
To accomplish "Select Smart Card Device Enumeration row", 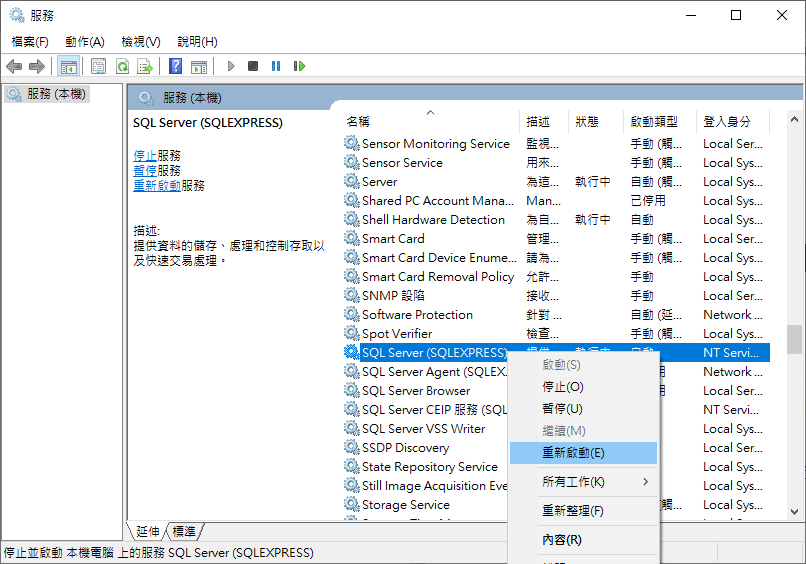I will 556,258.
